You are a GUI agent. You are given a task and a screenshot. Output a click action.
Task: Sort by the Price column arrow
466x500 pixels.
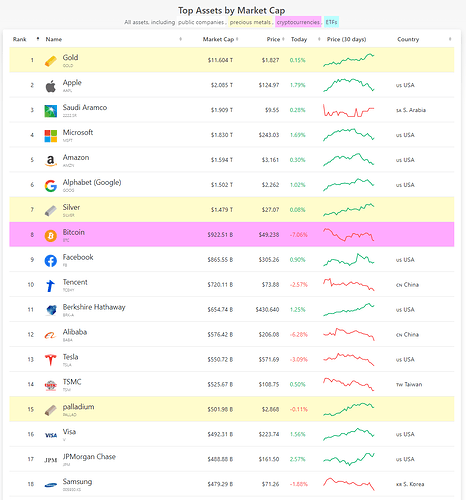[x=283, y=39]
